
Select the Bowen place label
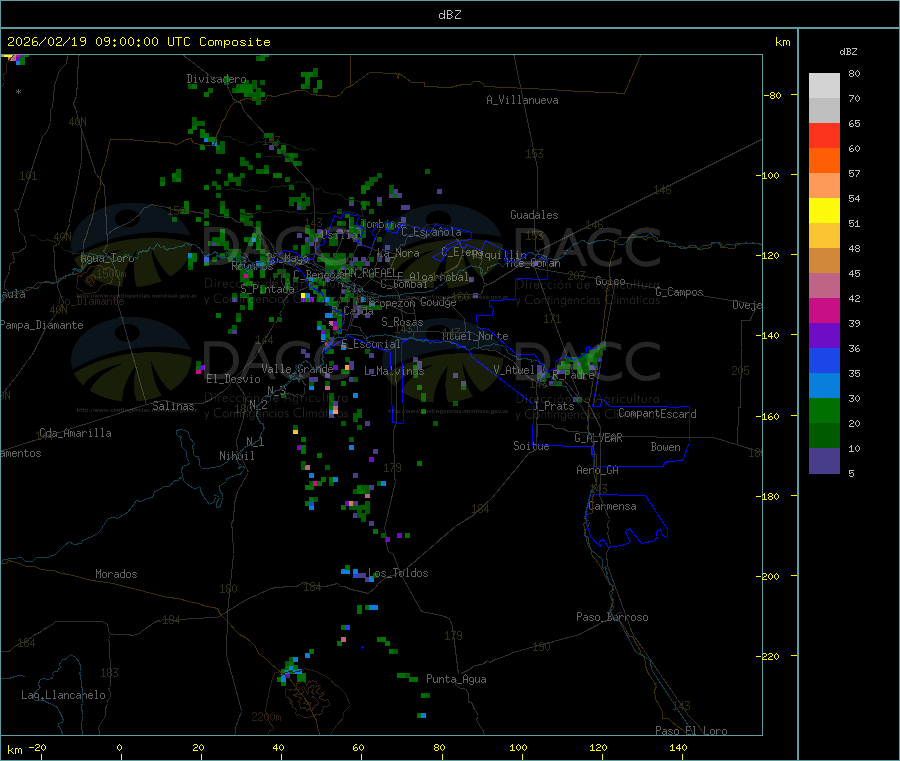coord(666,447)
